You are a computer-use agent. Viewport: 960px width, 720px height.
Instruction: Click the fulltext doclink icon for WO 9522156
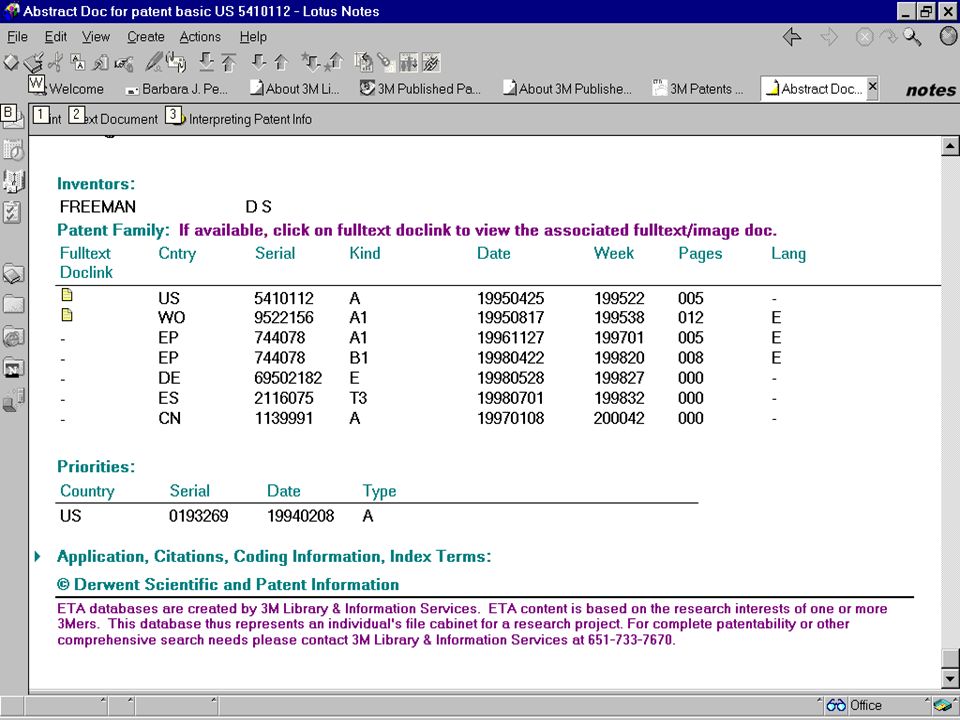67,315
